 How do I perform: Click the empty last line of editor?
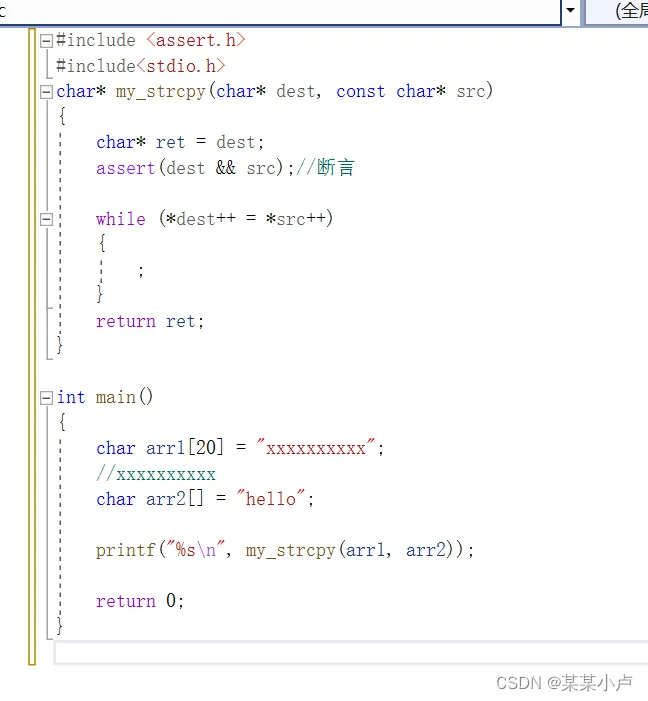coord(351,652)
